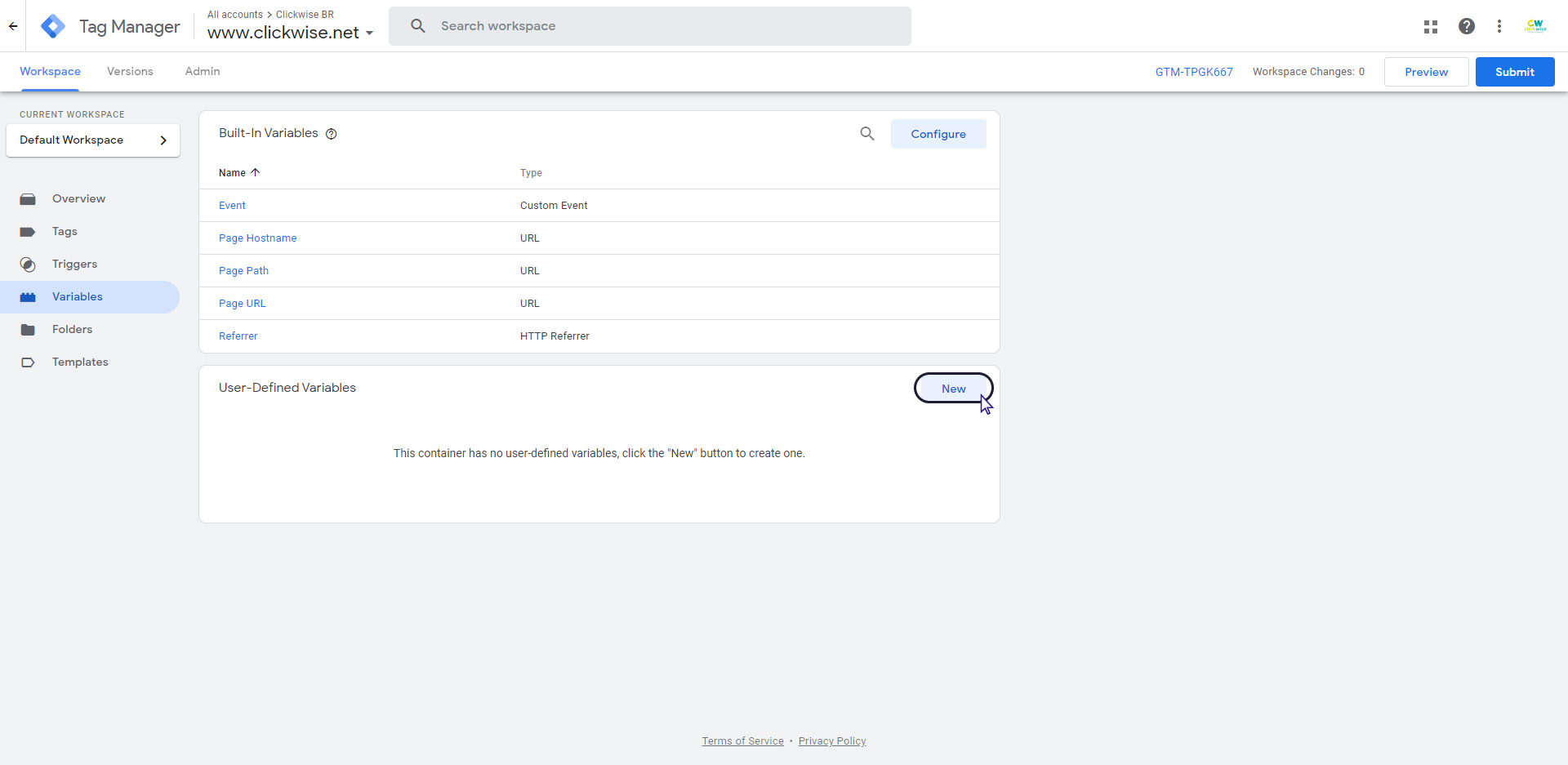This screenshot has width=1568, height=765.
Task: Click the GTM-TPGK667 container ID
Action: coord(1193,72)
